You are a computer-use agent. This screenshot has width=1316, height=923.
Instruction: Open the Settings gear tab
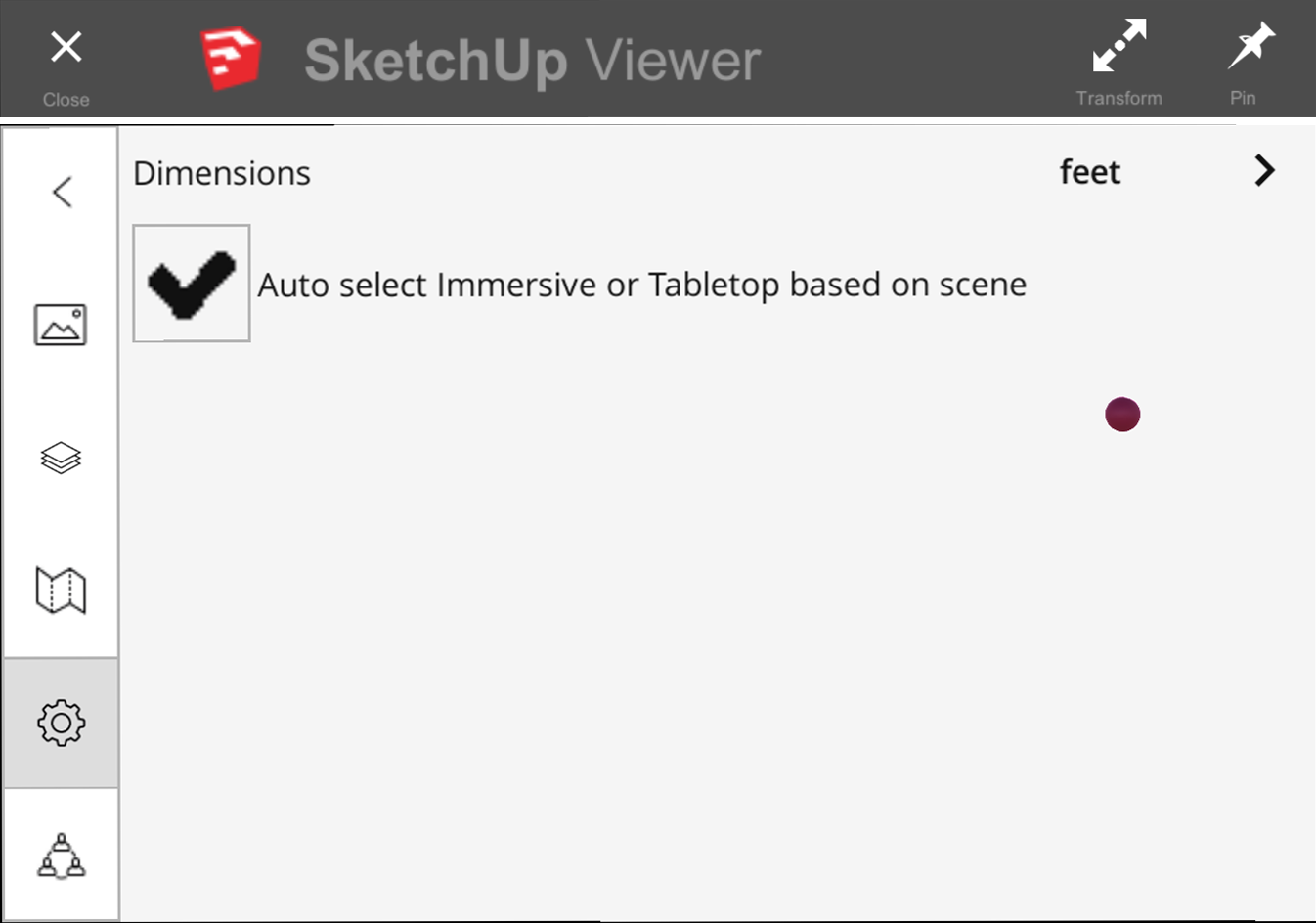point(61,723)
